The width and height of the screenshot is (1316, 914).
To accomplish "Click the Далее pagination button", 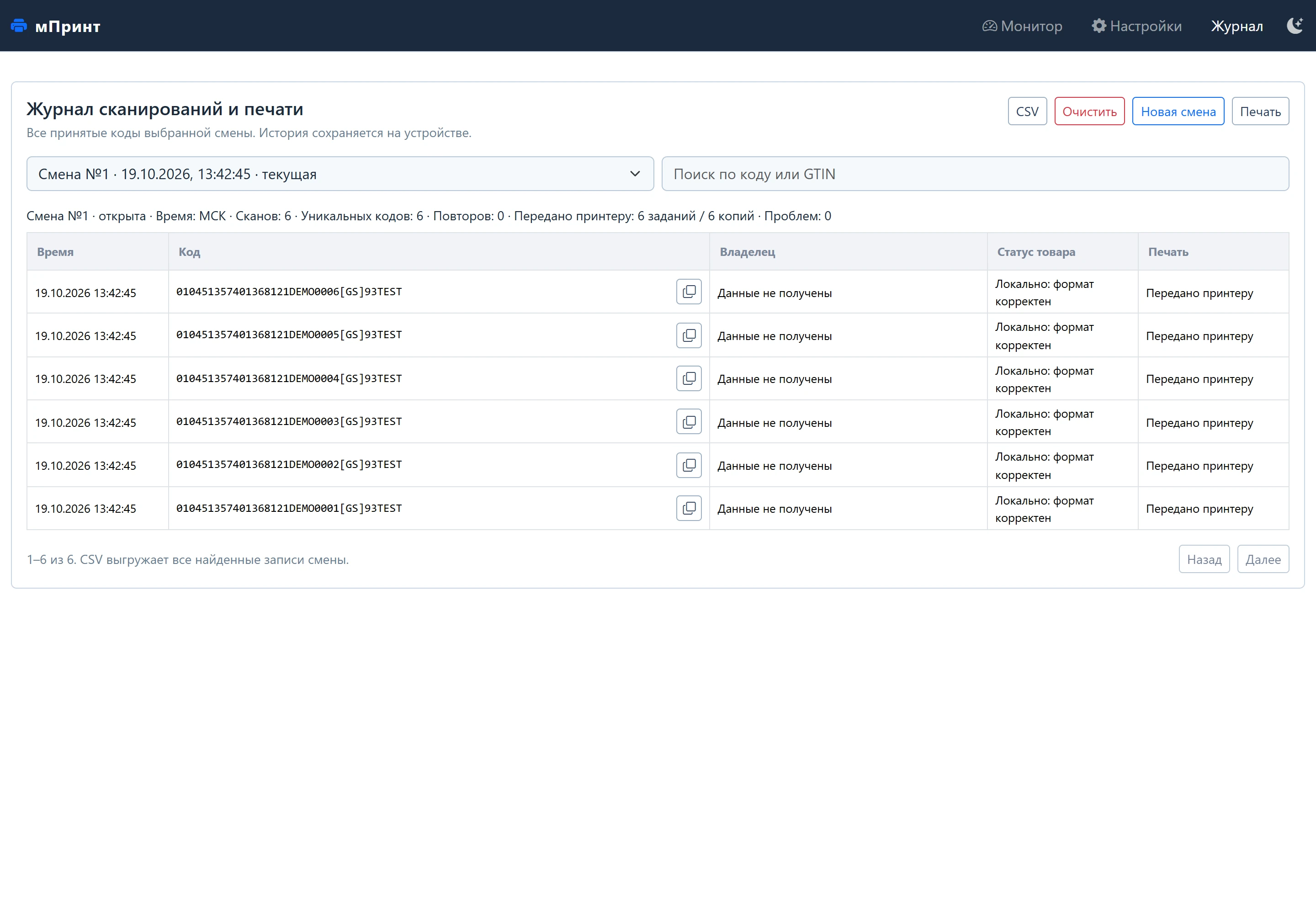I will click(1263, 559).
